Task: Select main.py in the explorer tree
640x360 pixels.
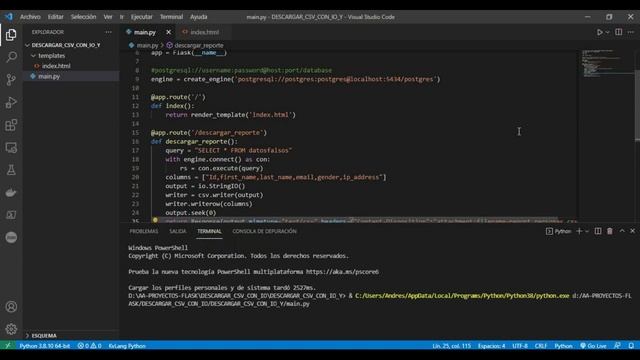Action: pyautogui.click(x=49, y=76)
